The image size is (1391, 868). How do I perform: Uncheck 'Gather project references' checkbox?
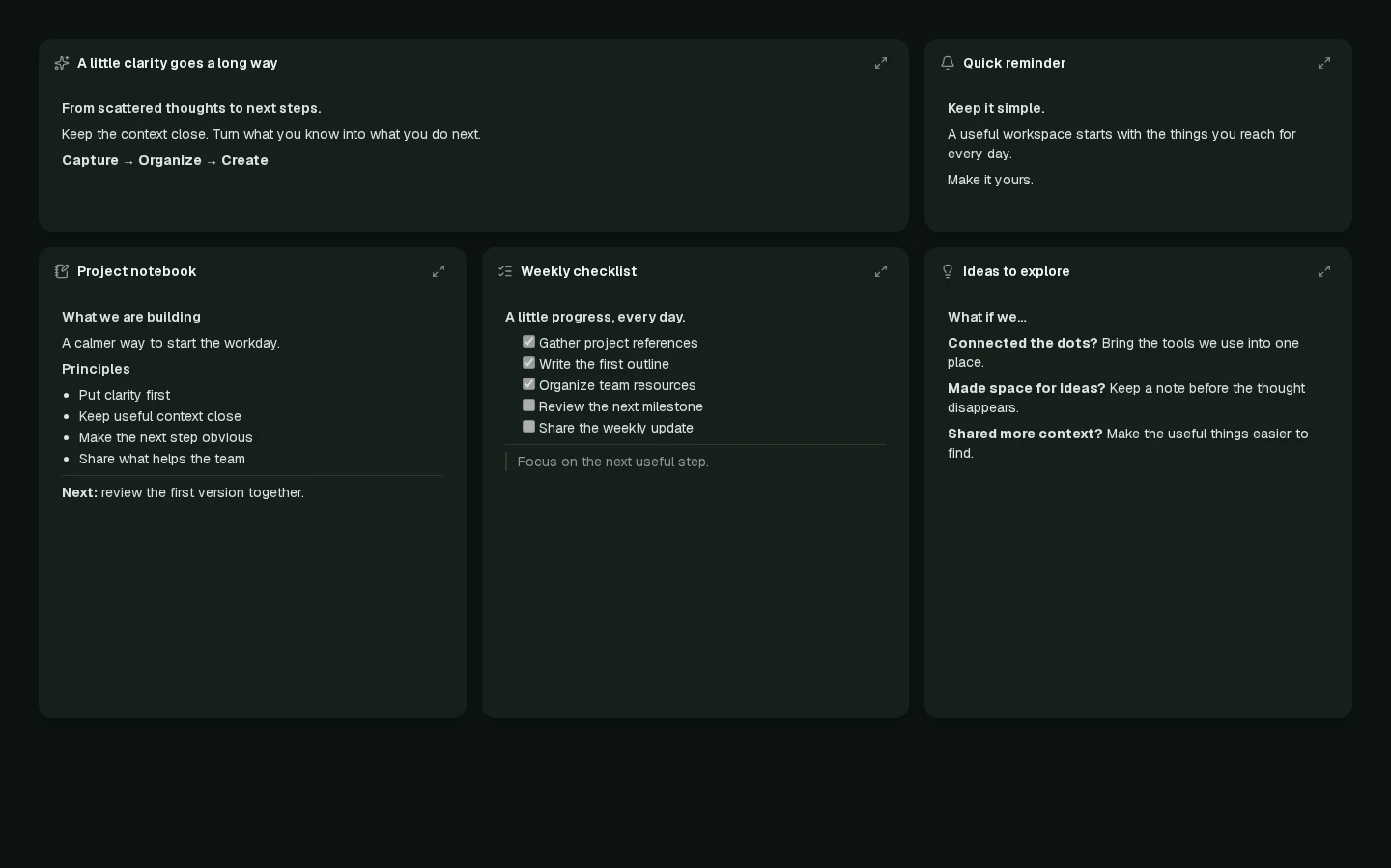(x=528, y=342)
